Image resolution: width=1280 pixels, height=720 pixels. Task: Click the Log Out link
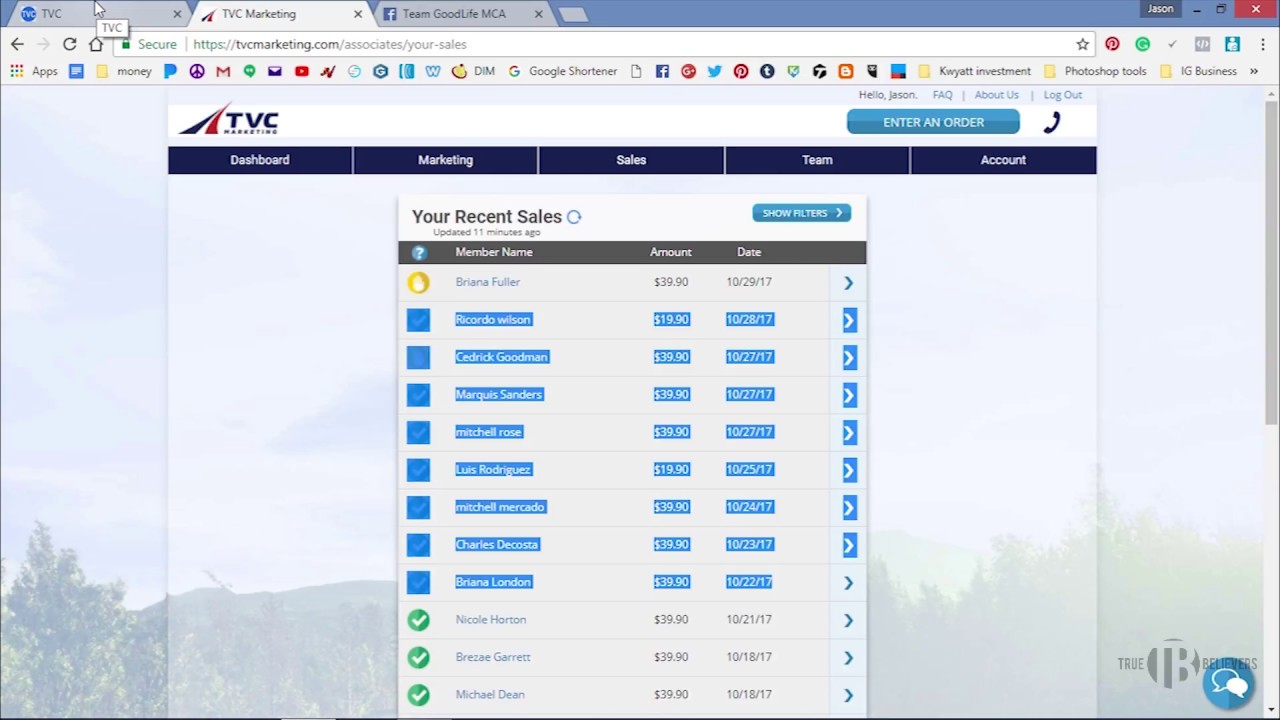pyautogui.click(x=1062, y=95)
